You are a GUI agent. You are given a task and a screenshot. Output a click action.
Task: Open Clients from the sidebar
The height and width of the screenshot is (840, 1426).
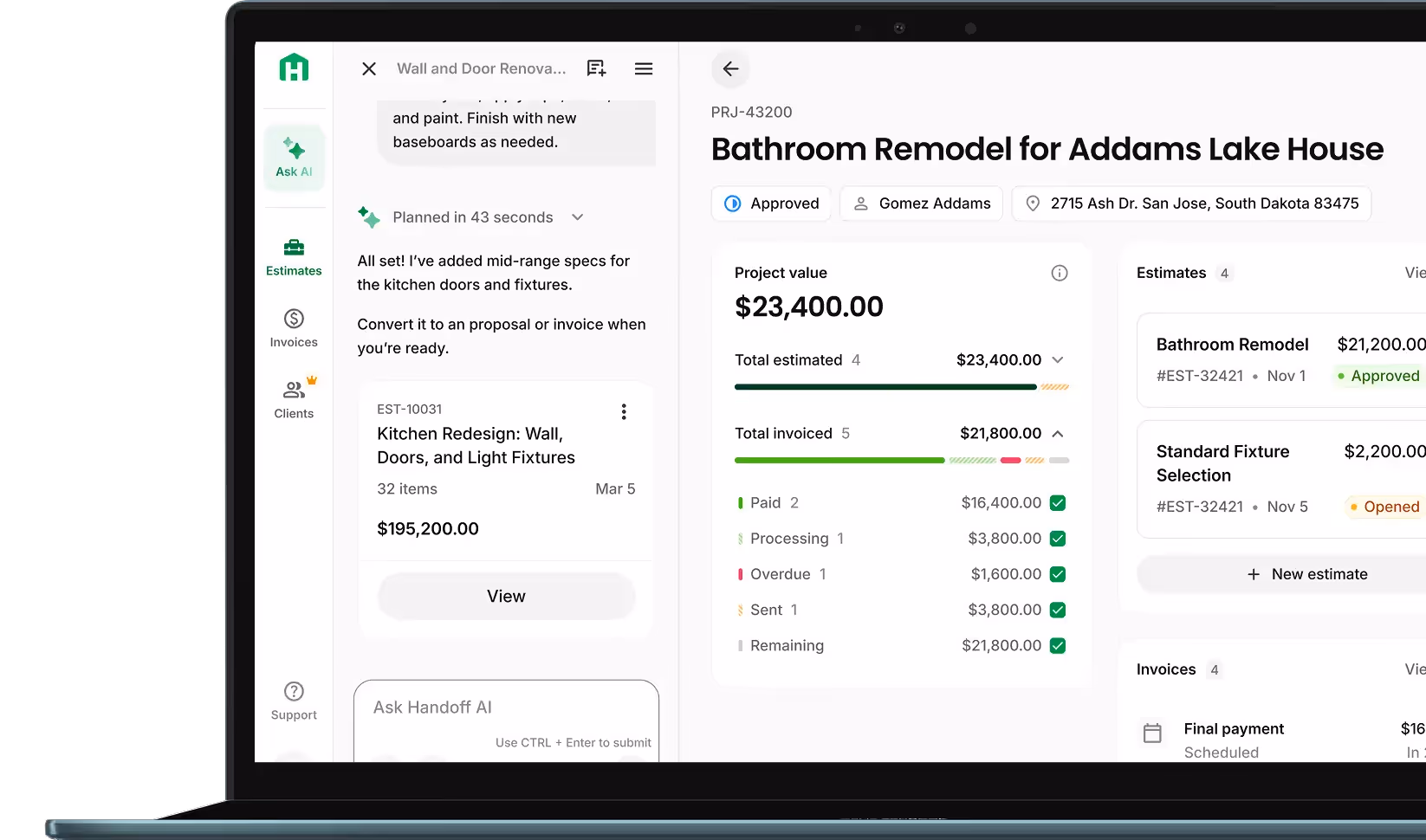point(294,400)
